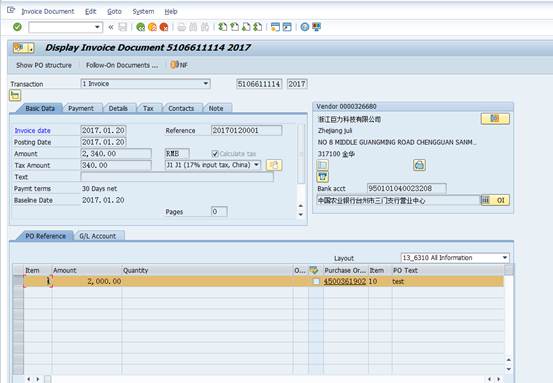Click the Find Next binoculars icon
This screenshot has height=383, width=553.
click(x=205, y=27)
